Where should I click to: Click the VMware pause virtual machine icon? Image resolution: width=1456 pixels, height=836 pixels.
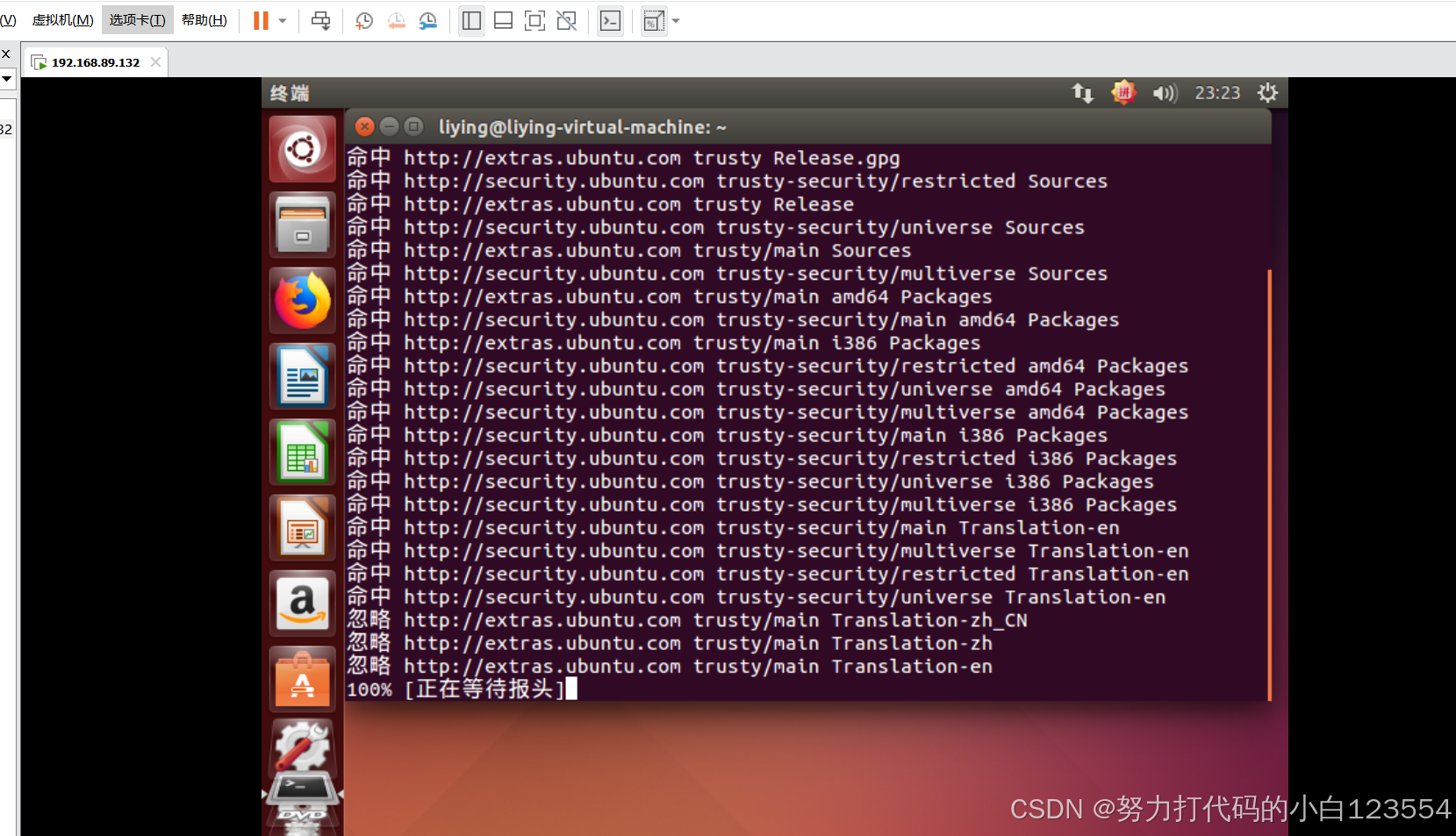point(261,20)
